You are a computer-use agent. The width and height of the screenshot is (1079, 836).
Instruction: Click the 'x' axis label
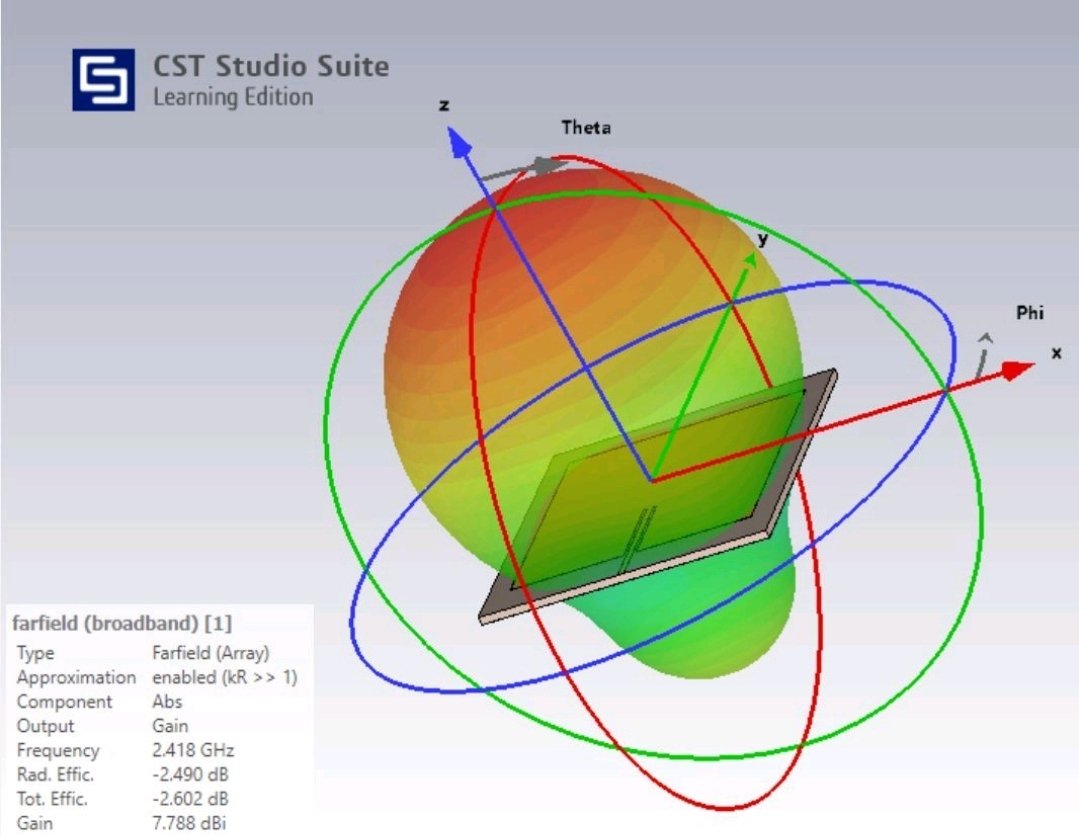coord(1056,353)
